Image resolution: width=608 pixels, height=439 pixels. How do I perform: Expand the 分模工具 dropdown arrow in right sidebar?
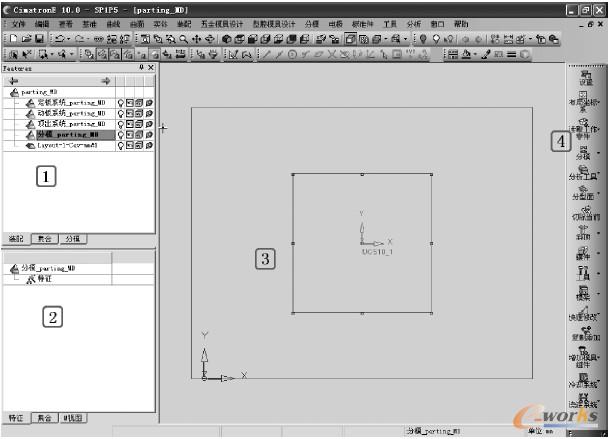[600, 175]
